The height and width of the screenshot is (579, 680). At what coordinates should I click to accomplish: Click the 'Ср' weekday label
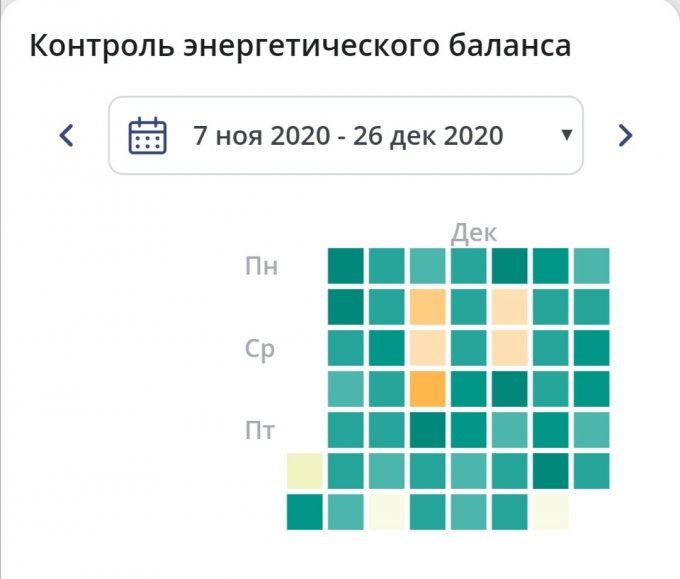point(260,350)
